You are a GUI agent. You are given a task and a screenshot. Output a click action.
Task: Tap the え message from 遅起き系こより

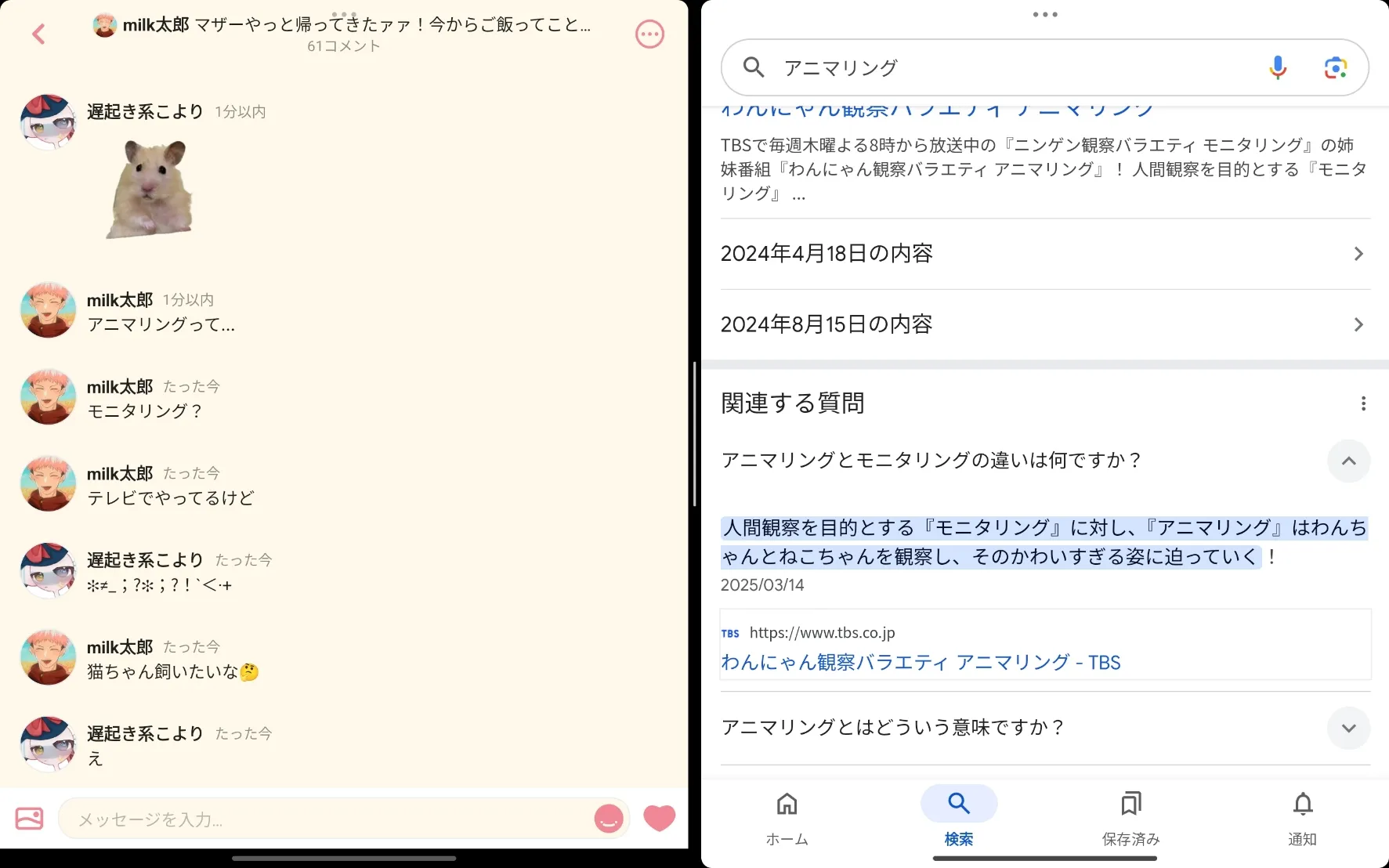[95, 759]
